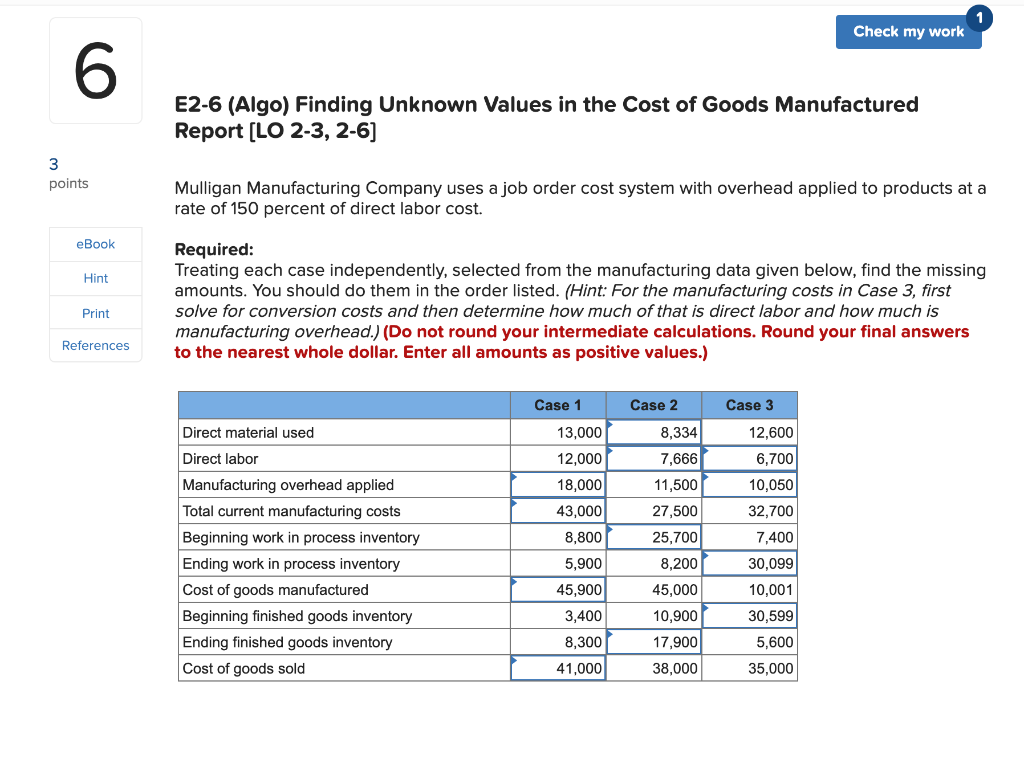The width and height of the screenshot is (1024, 775).
Task: Open the References resource
Action: point(95,345)
